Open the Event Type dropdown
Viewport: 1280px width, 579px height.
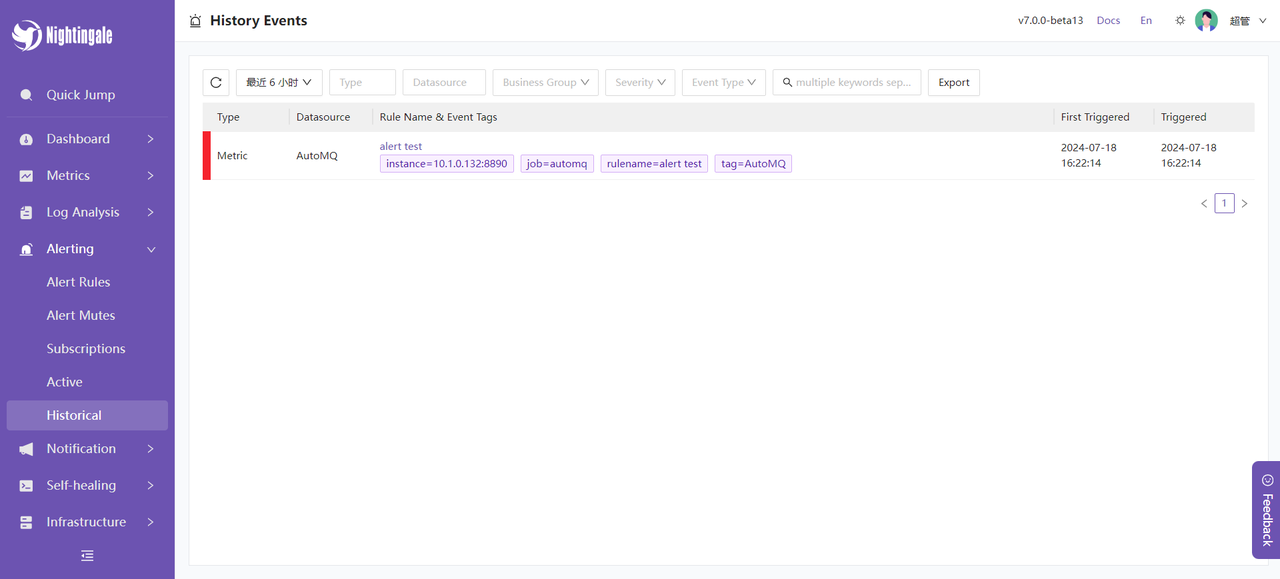[724, 82]
